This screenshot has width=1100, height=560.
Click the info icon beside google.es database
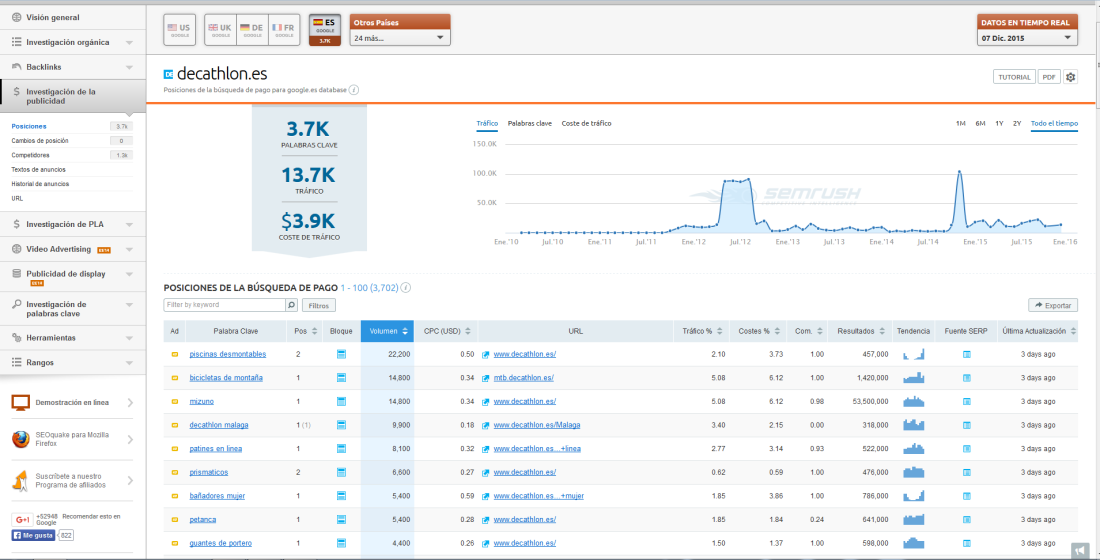pos(354,90)
